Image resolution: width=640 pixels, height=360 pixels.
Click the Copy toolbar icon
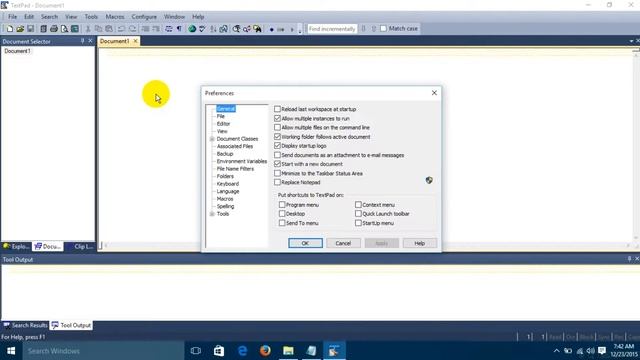pos(98,29)
